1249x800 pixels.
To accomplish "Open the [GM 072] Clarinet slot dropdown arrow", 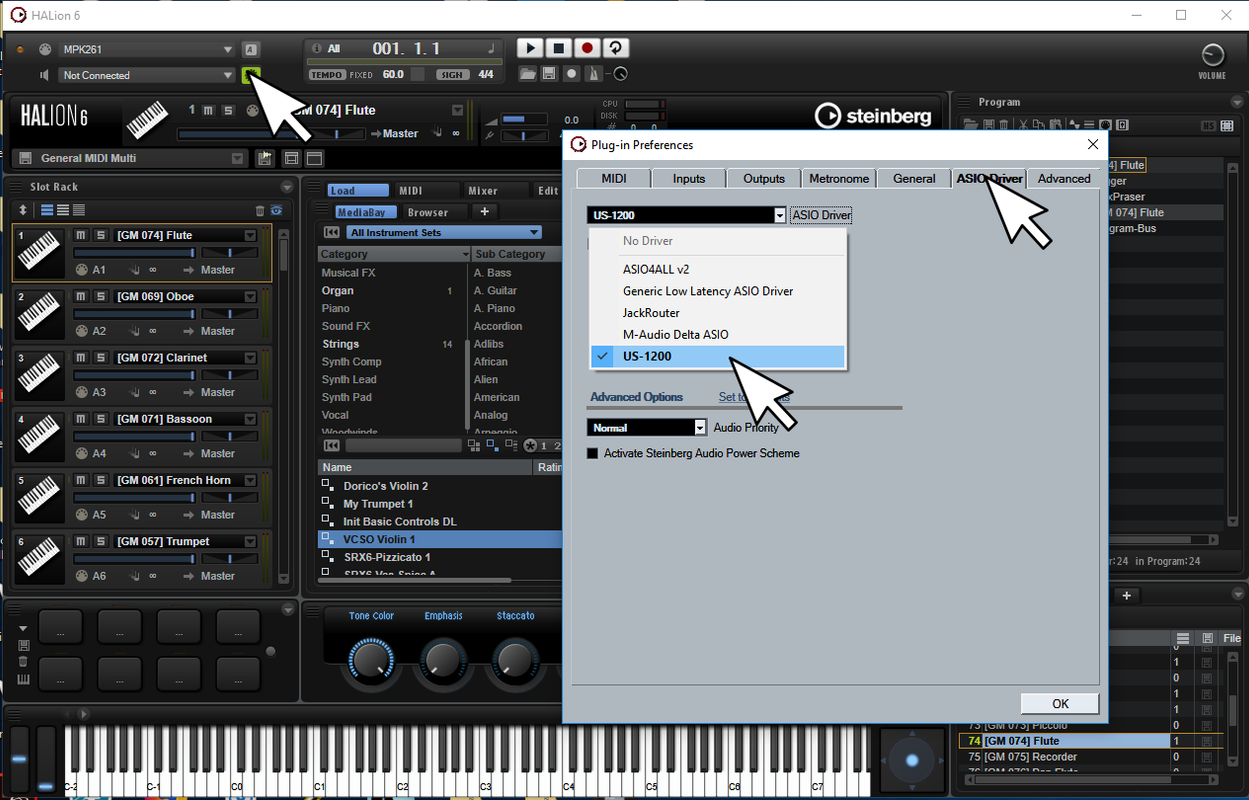I will click(x=250, y=357).
